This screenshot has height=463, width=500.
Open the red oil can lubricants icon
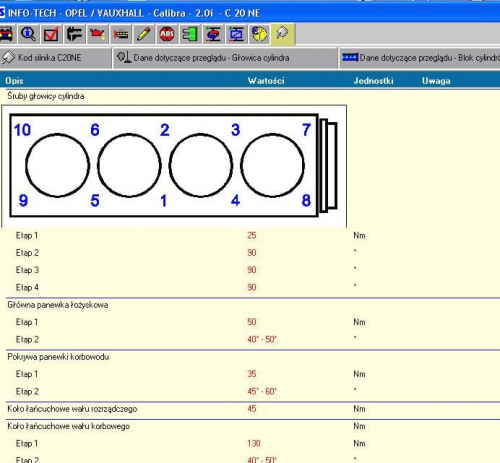97,34
